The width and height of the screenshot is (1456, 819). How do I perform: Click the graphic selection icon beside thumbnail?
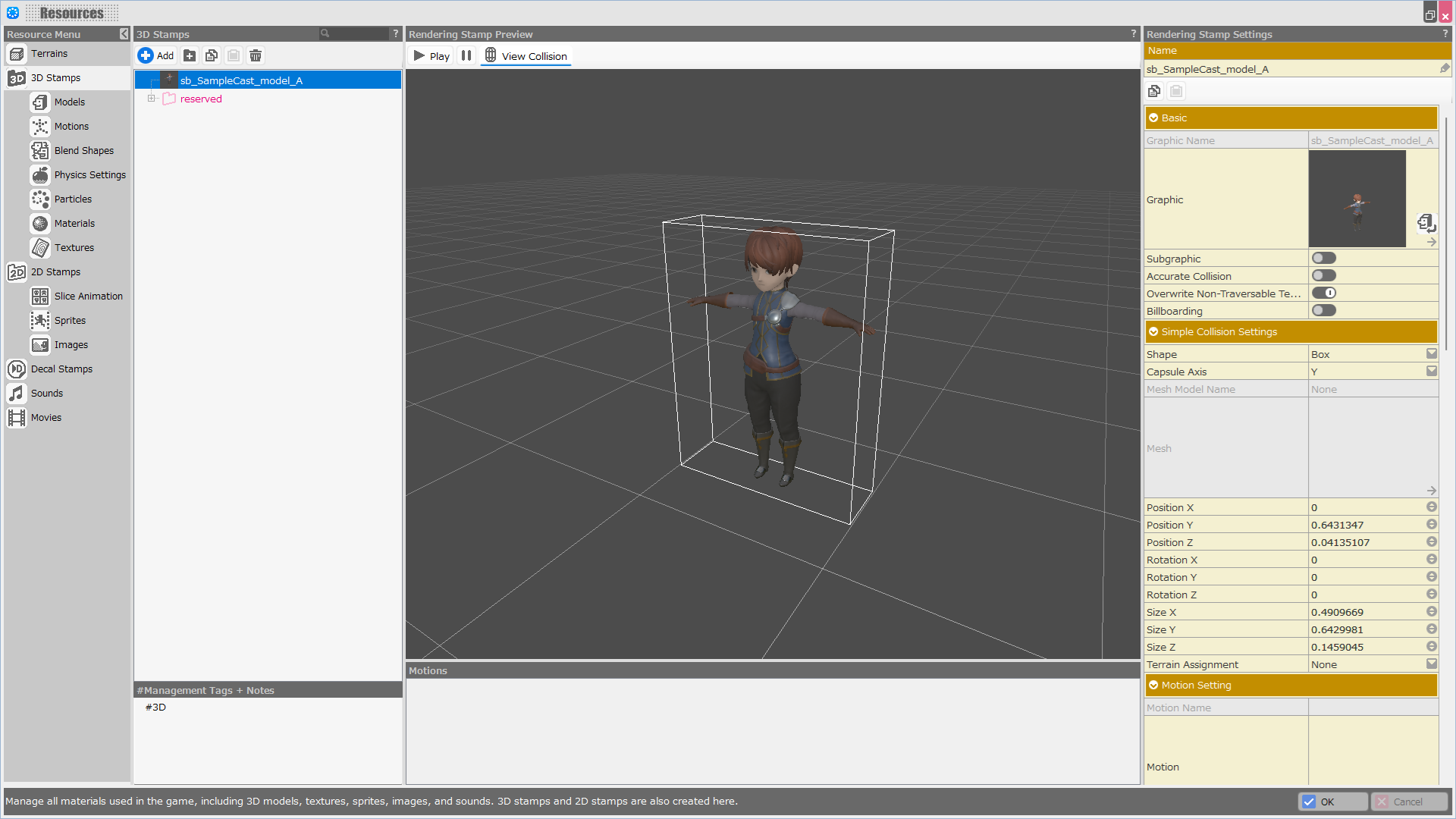click(1426, 222)
